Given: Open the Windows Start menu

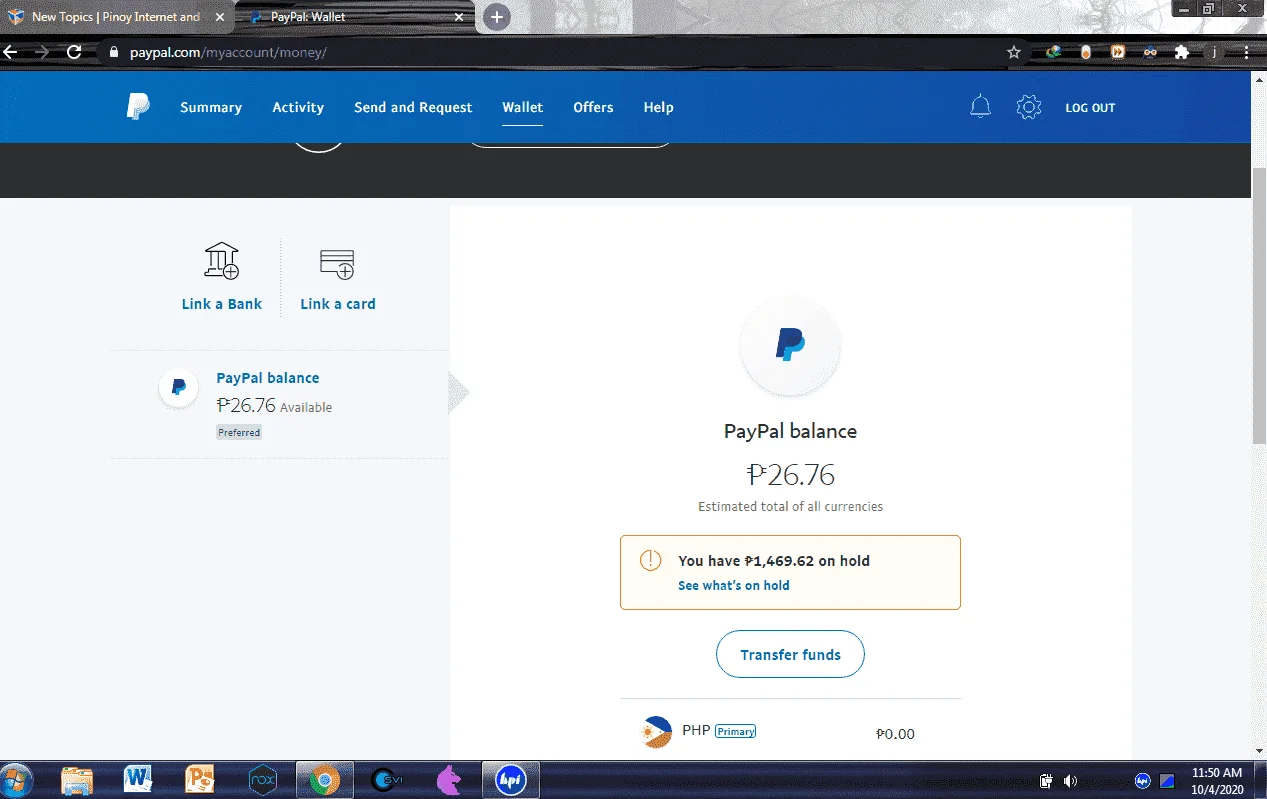Looking at the screenshot, I should [17, 780].
